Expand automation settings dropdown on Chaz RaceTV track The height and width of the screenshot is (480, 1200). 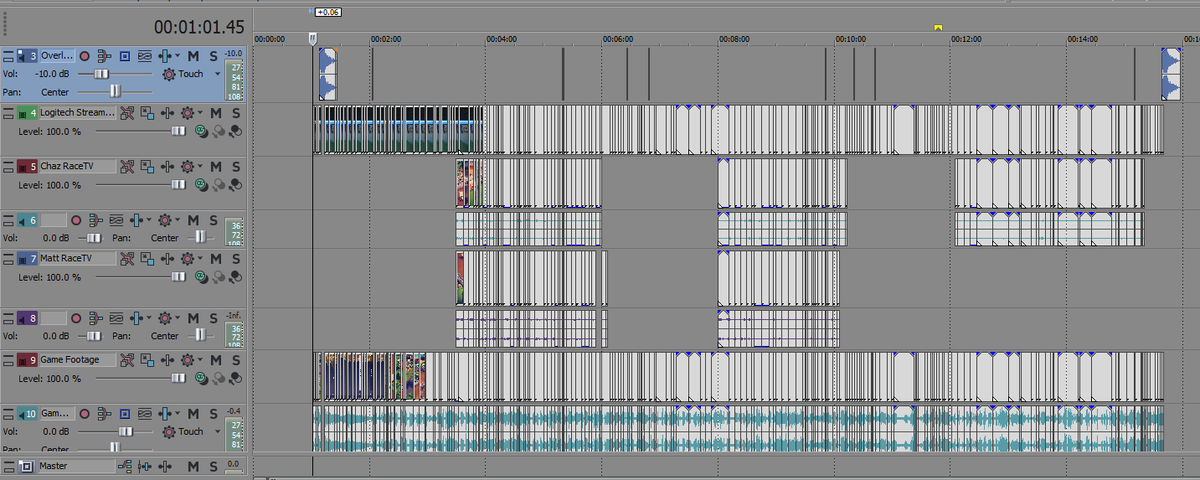(199, 167)
